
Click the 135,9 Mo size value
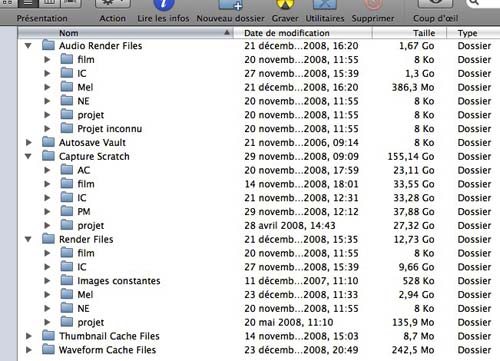tap(413, 322)
